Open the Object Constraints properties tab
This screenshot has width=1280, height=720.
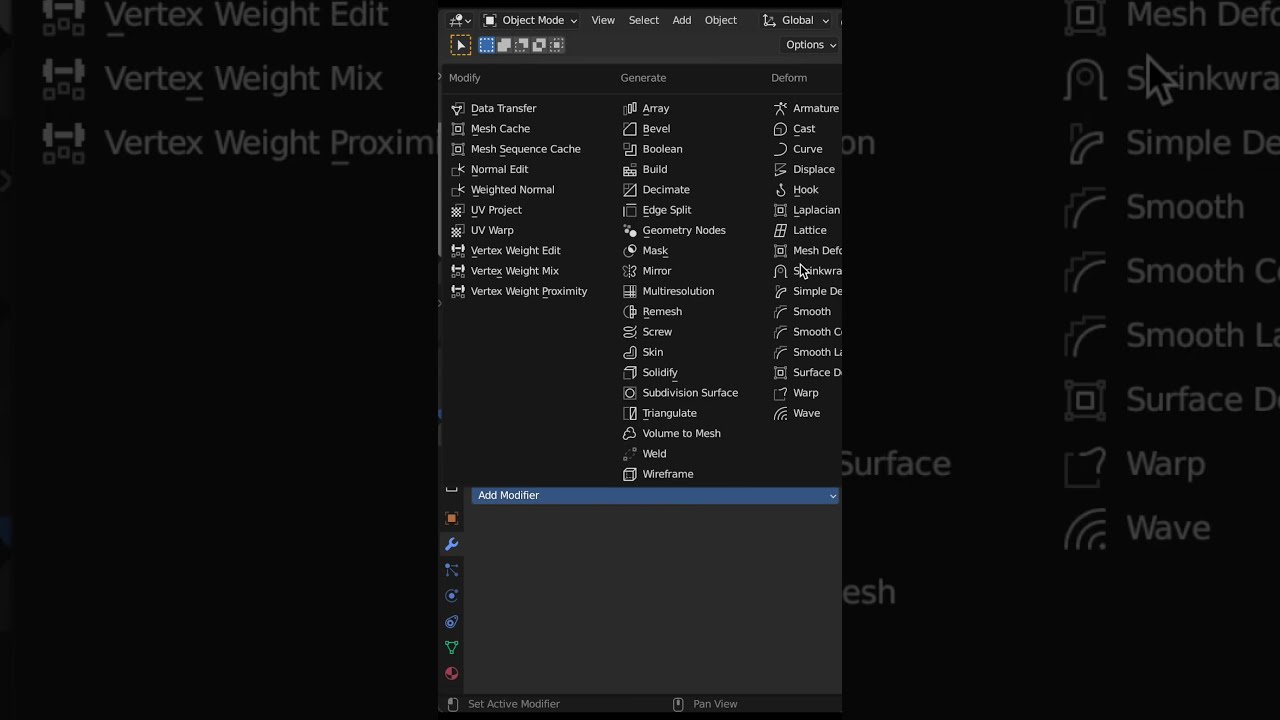452,622
